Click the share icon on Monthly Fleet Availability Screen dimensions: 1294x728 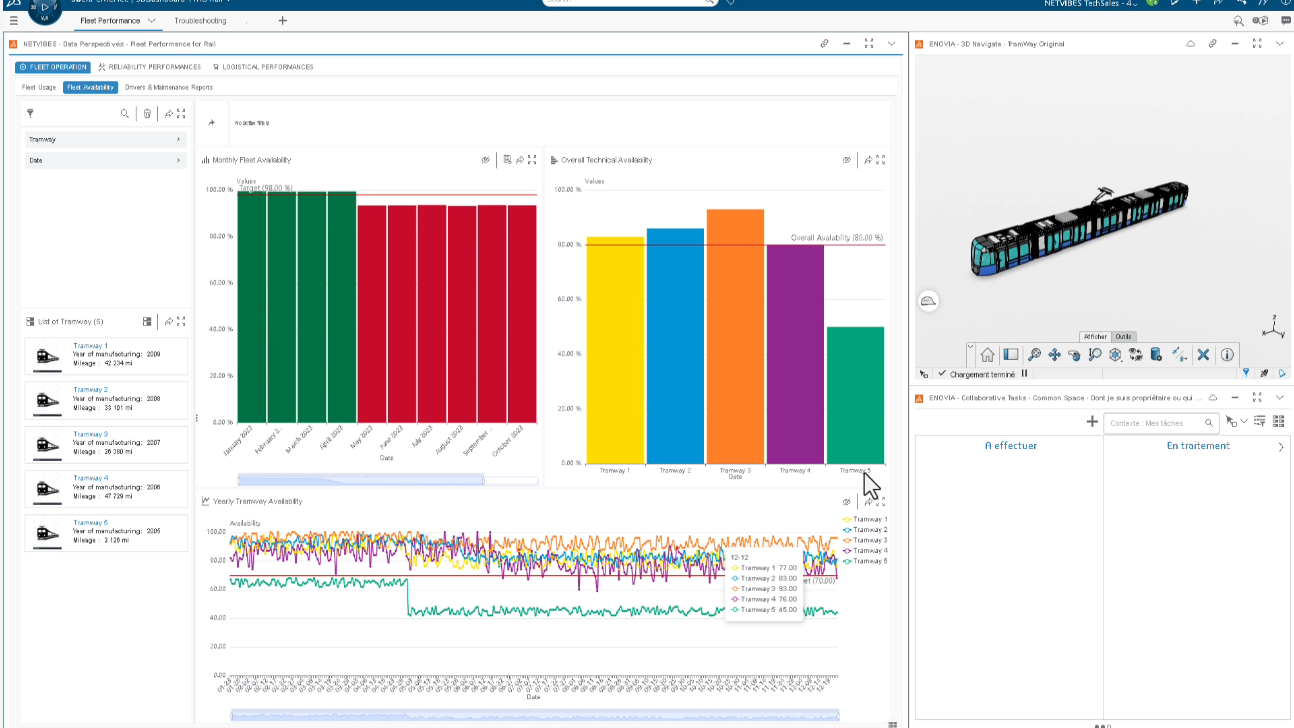(520, 160)
